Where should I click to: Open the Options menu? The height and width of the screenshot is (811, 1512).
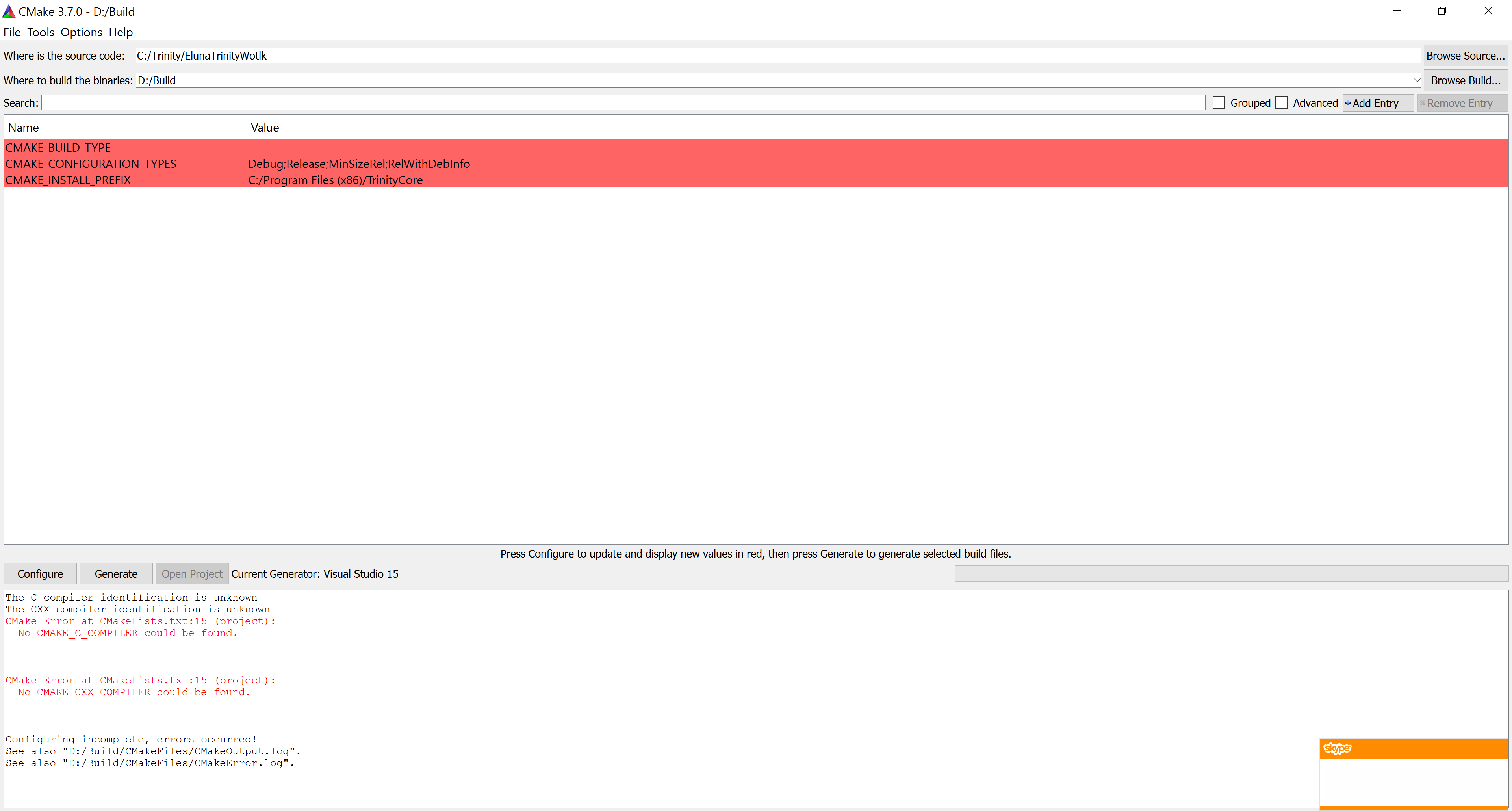point(81,32)
